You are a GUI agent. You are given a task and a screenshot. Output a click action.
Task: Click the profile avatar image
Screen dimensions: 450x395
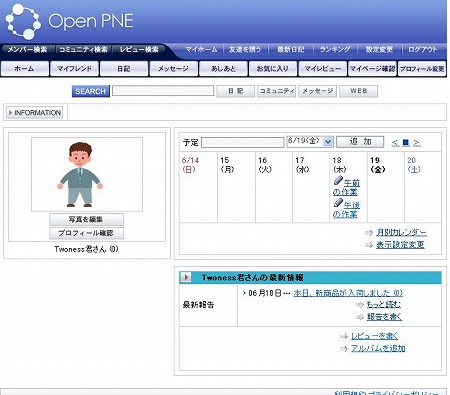[x=87, y=174]
